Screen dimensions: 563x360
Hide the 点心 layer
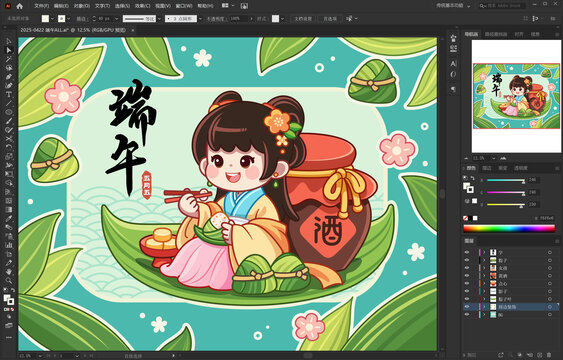[467, 283]
